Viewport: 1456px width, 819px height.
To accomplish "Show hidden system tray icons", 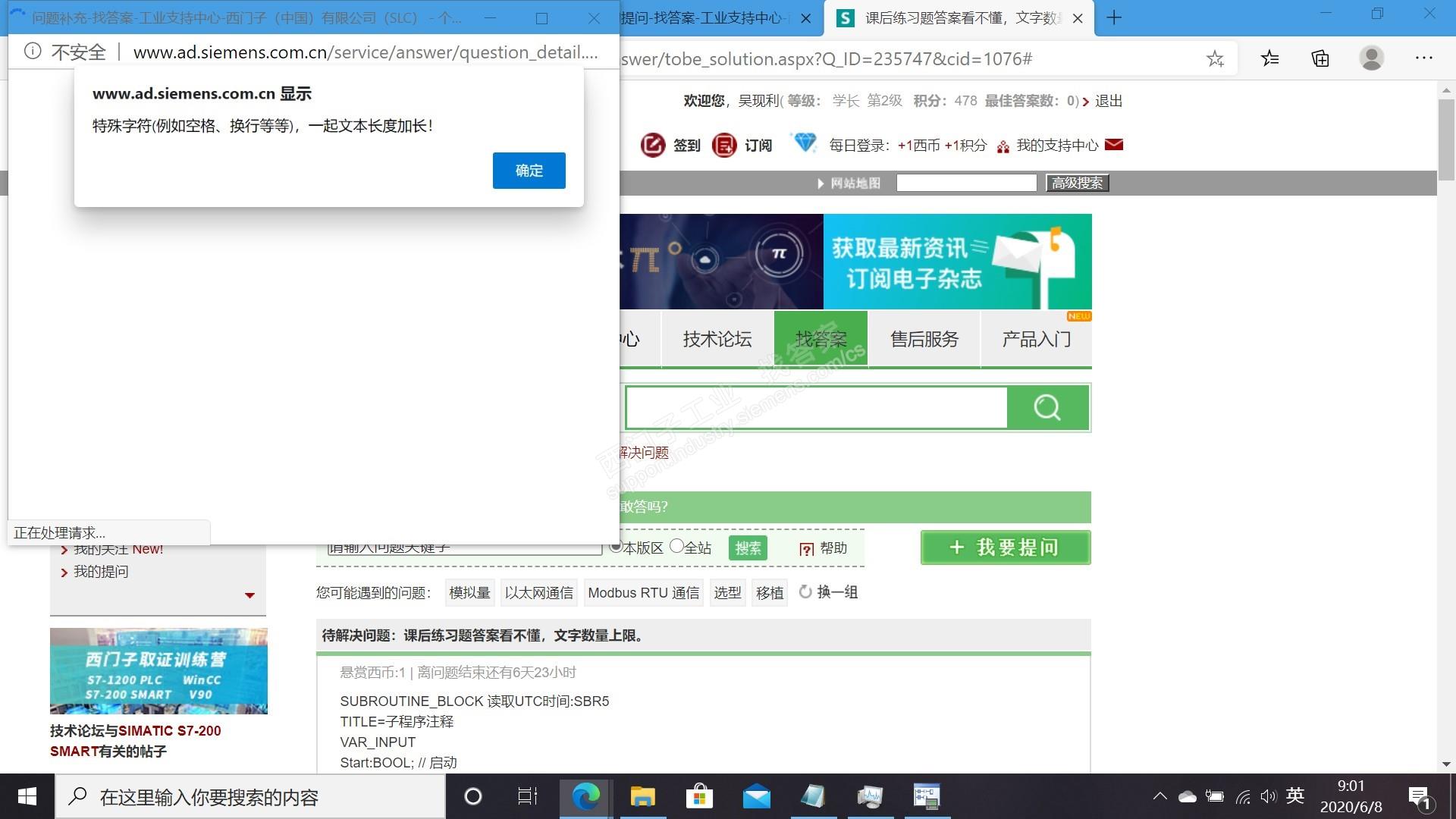I will tap(1159, 796).
